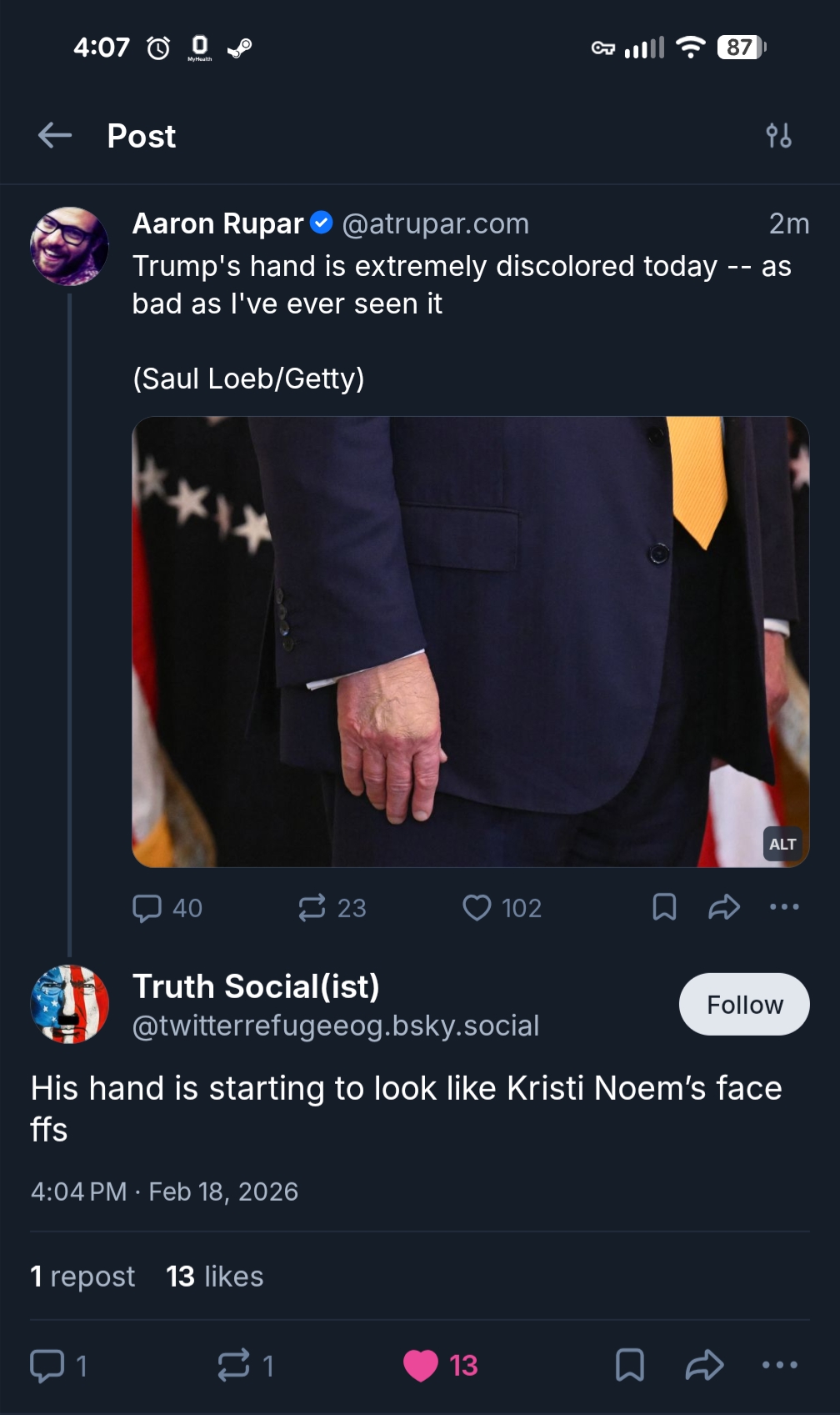Viewport: 840px width, 1415px height.
Task: Open thread settings filter icon
Action: click(778, 135)
